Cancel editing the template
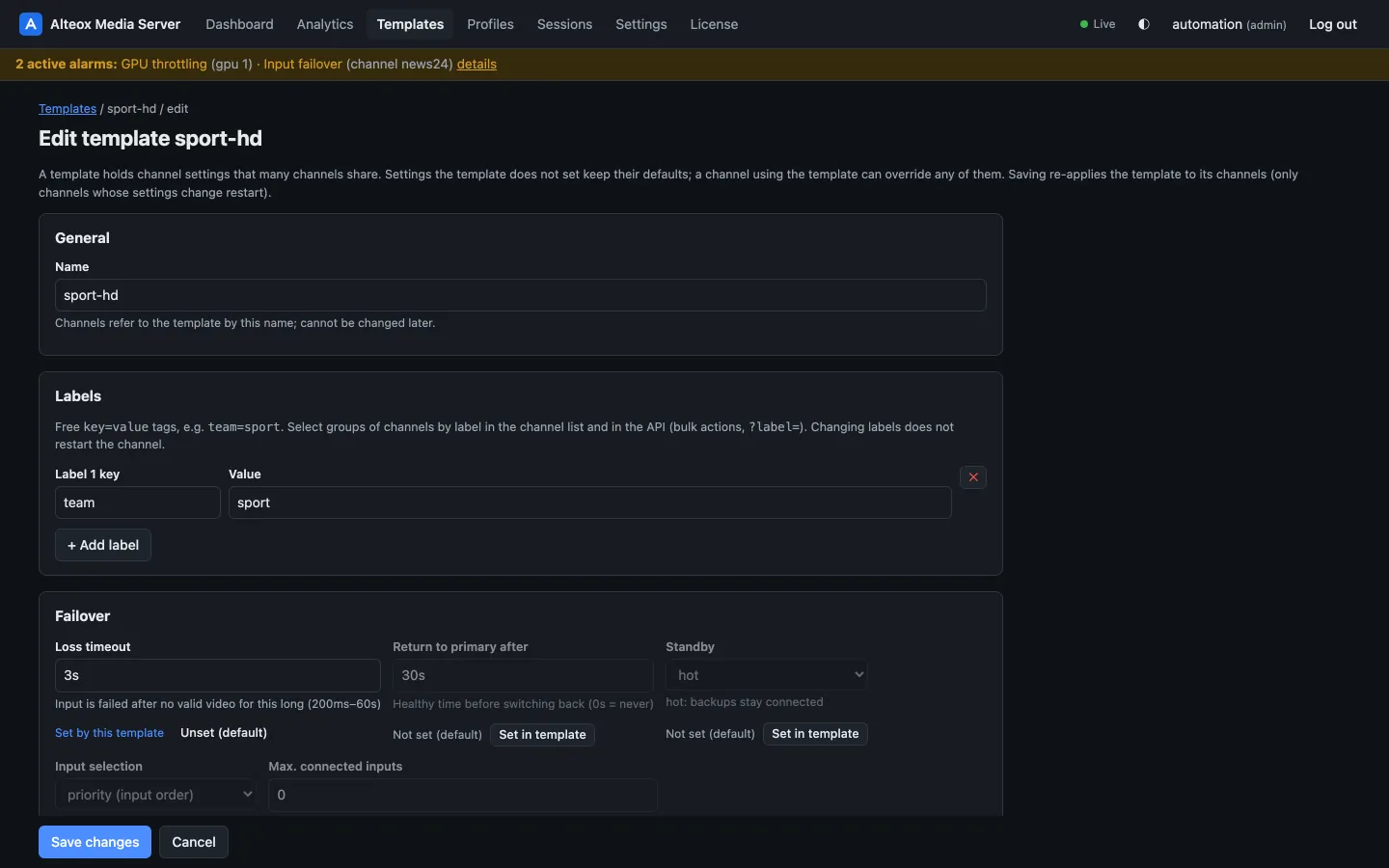Image resolution: width=1389 pixels, height=868 pixels. (x=194, y=842)
